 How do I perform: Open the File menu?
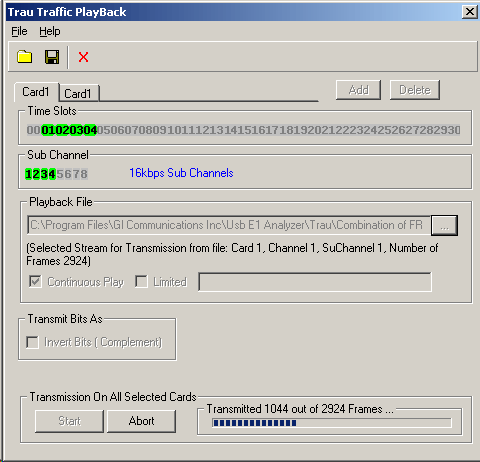19,31
